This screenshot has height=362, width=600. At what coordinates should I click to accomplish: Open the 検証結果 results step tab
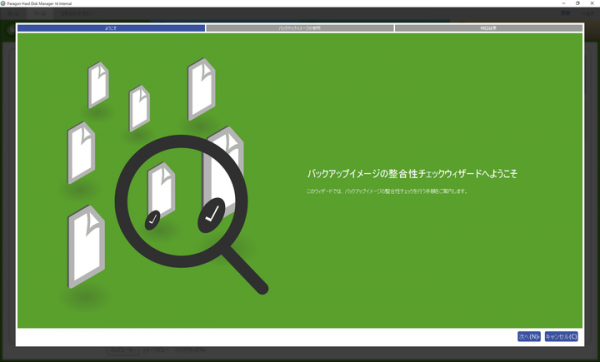(488, 28)
